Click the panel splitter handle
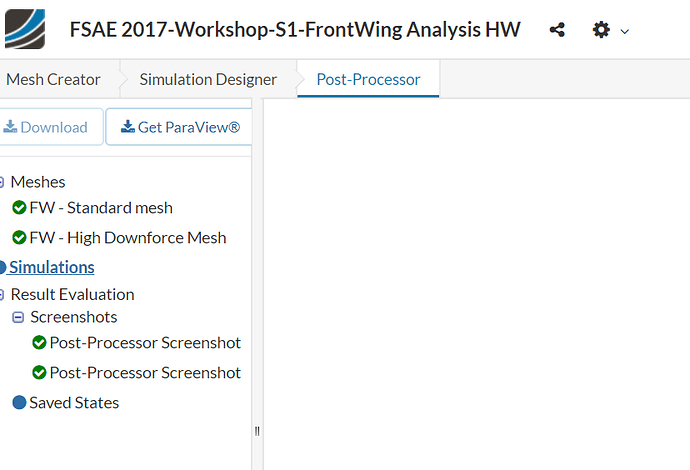Viewport: 690px width, 470px height. pos(257,431)
